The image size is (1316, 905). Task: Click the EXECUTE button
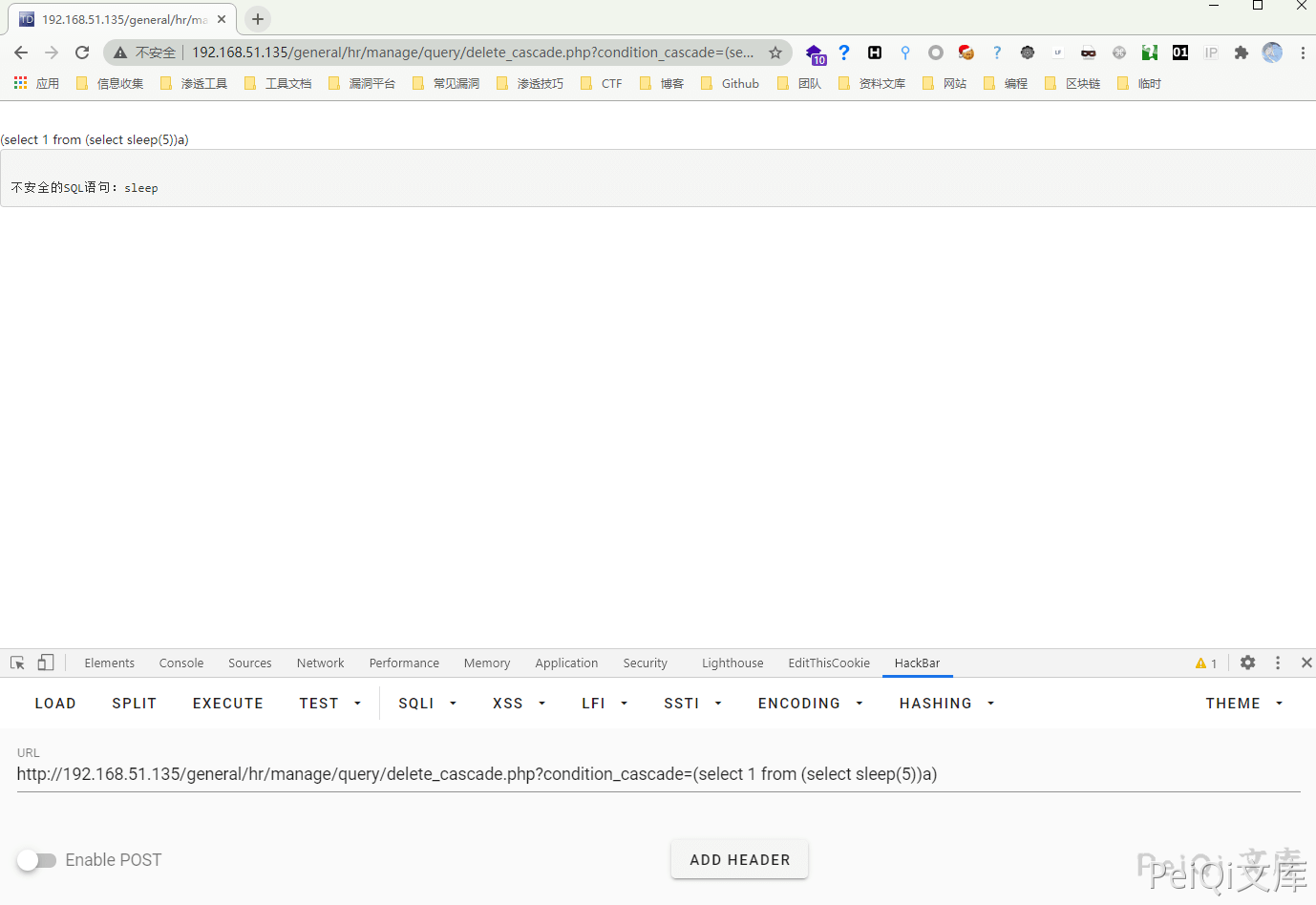[228, 704]
